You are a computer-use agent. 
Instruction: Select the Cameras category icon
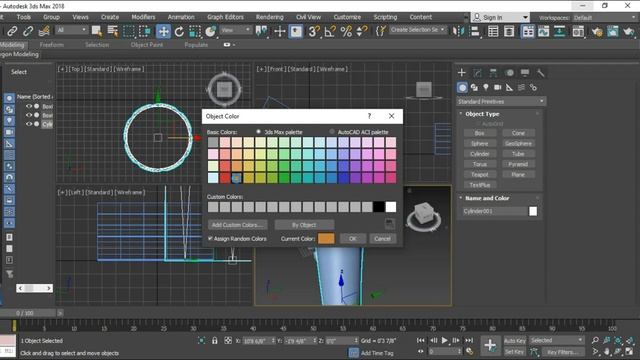coord(498,87)
